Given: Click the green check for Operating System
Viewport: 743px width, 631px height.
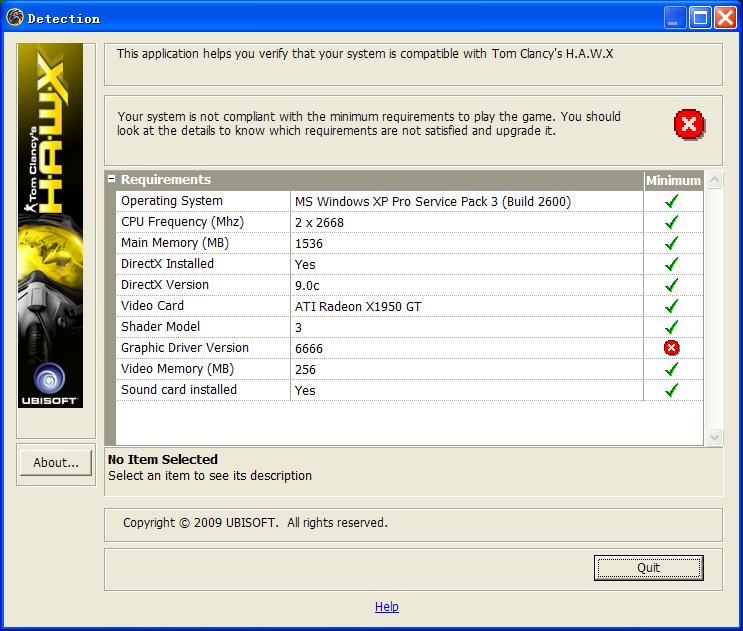Looking at the screenshot, I should point(671,201).
